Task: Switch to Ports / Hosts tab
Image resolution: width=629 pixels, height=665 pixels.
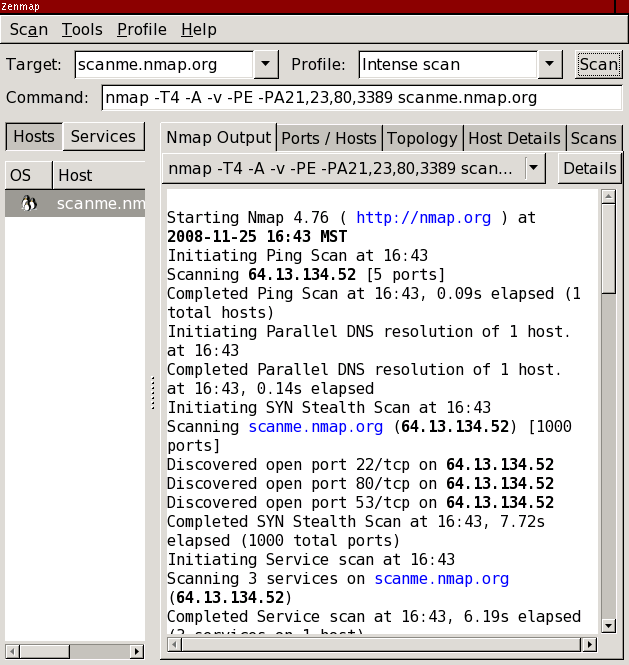Action: [x=329, y=138]
